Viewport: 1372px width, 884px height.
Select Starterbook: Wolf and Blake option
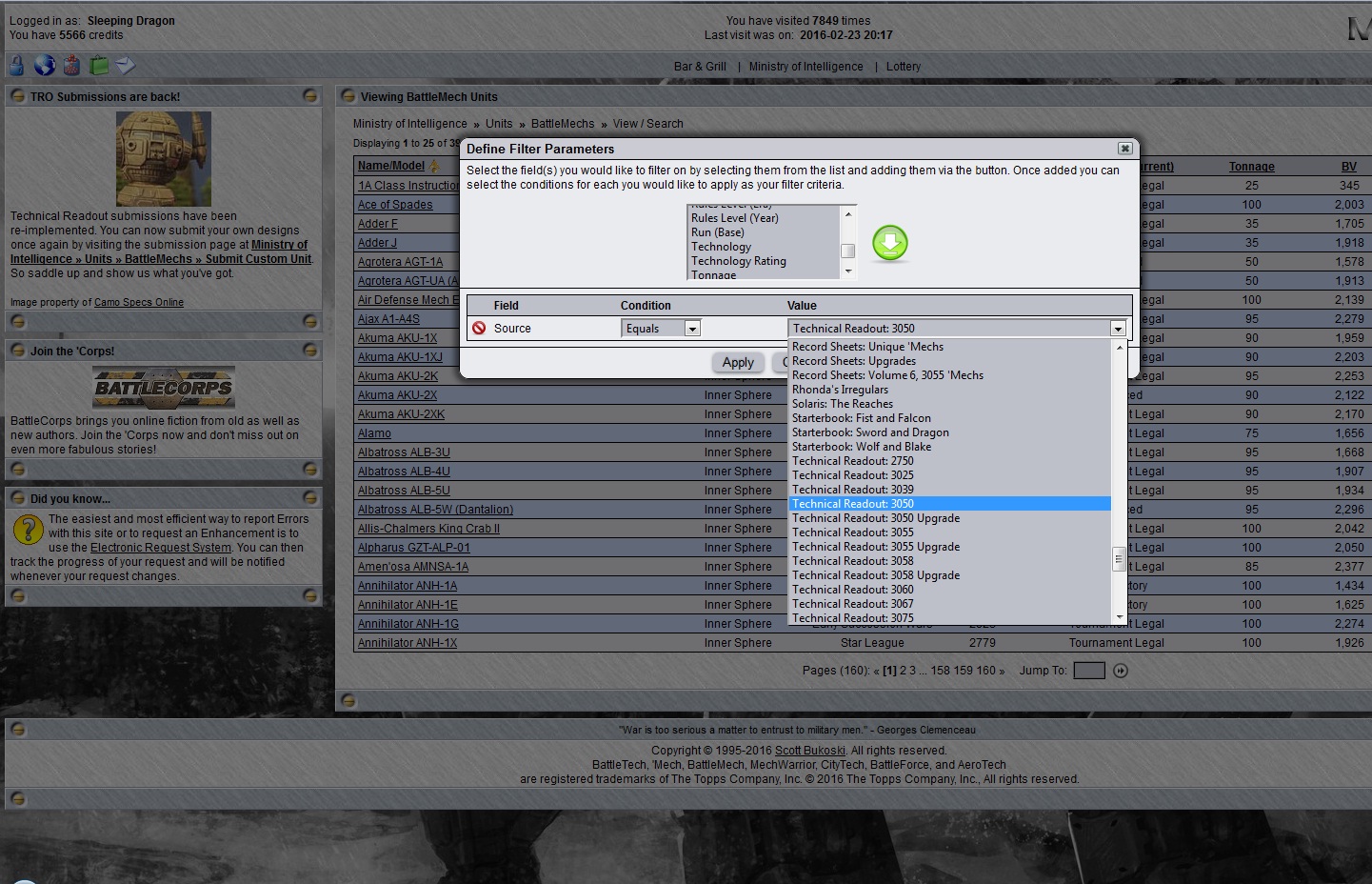[x=862, y=447]
